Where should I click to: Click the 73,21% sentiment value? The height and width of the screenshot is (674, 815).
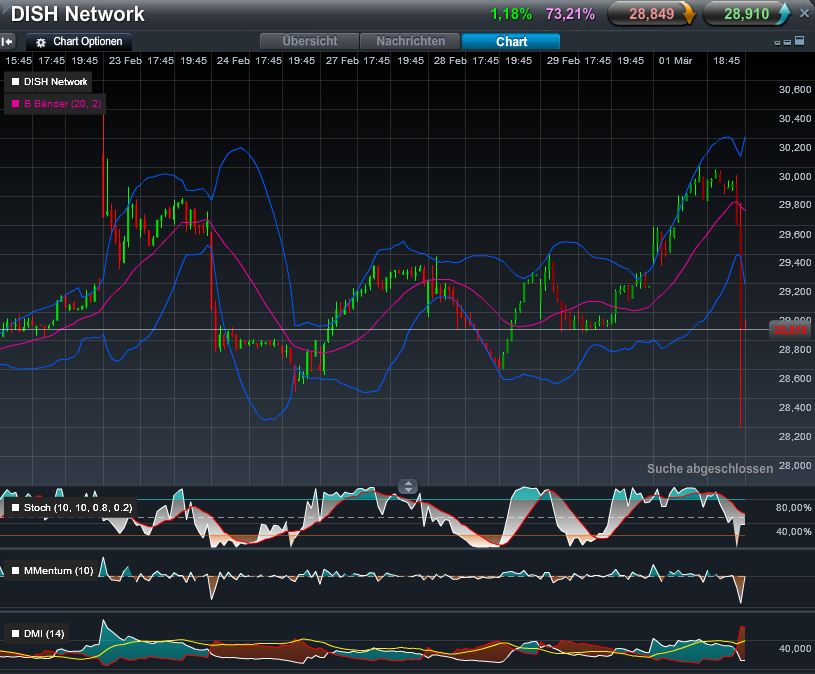coord(570,14)
